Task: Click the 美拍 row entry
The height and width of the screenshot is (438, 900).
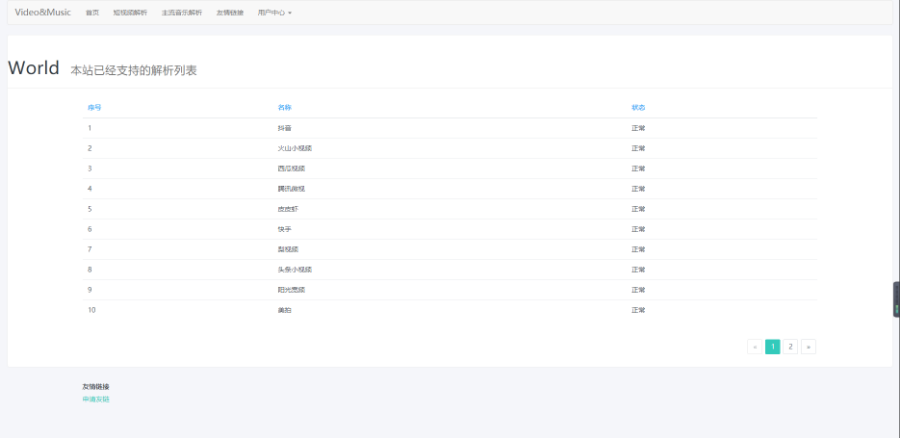Action: click(x=285, y=310)
